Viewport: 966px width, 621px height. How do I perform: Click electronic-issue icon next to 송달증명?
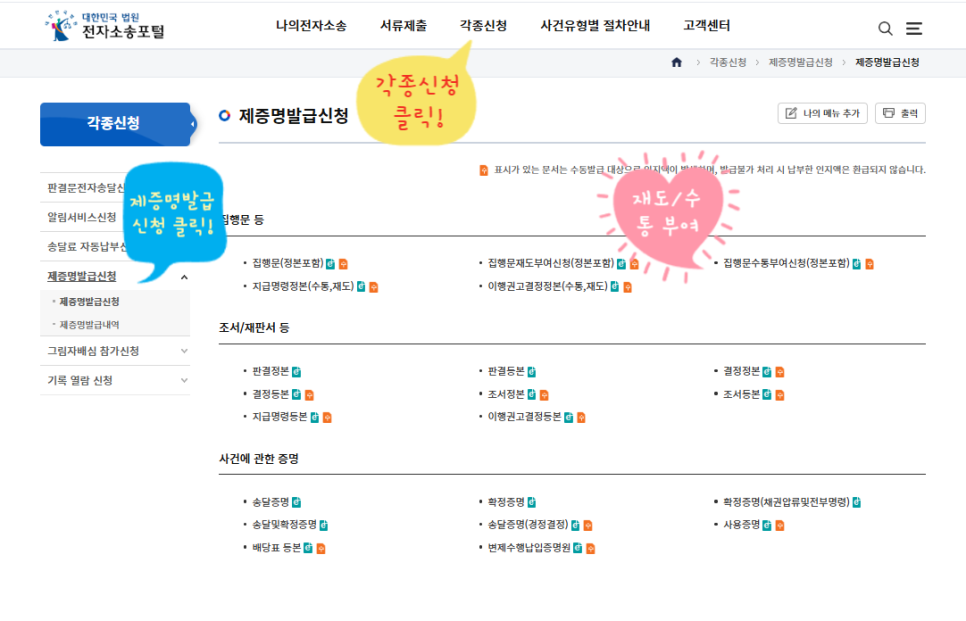coord(296,502)
